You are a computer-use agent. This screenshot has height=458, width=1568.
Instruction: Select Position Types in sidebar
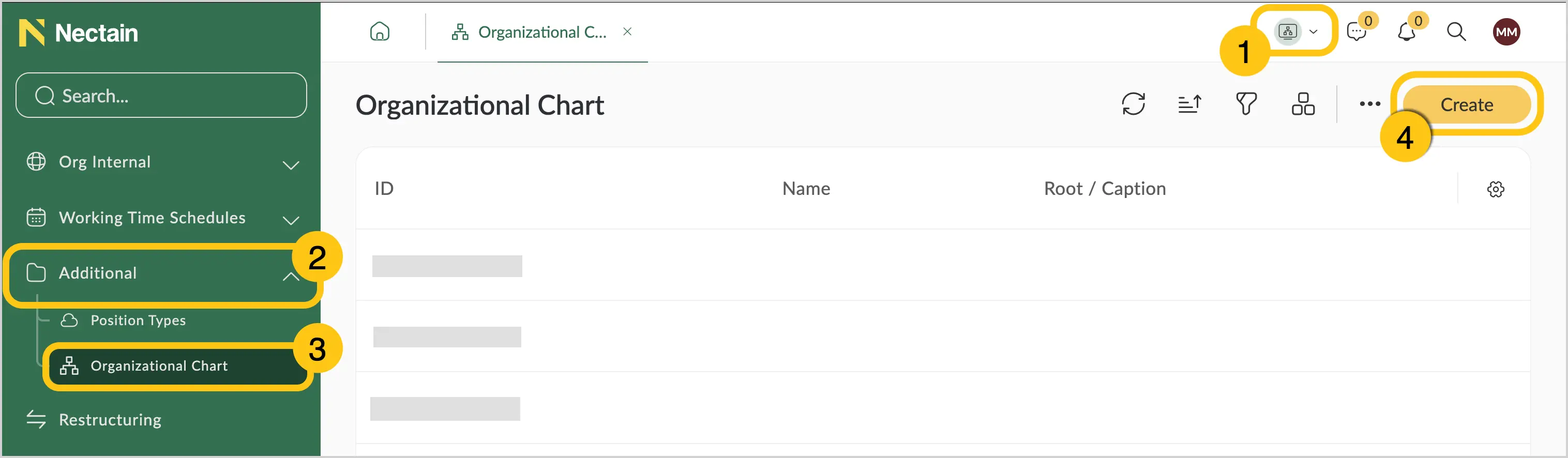(138, 320)
